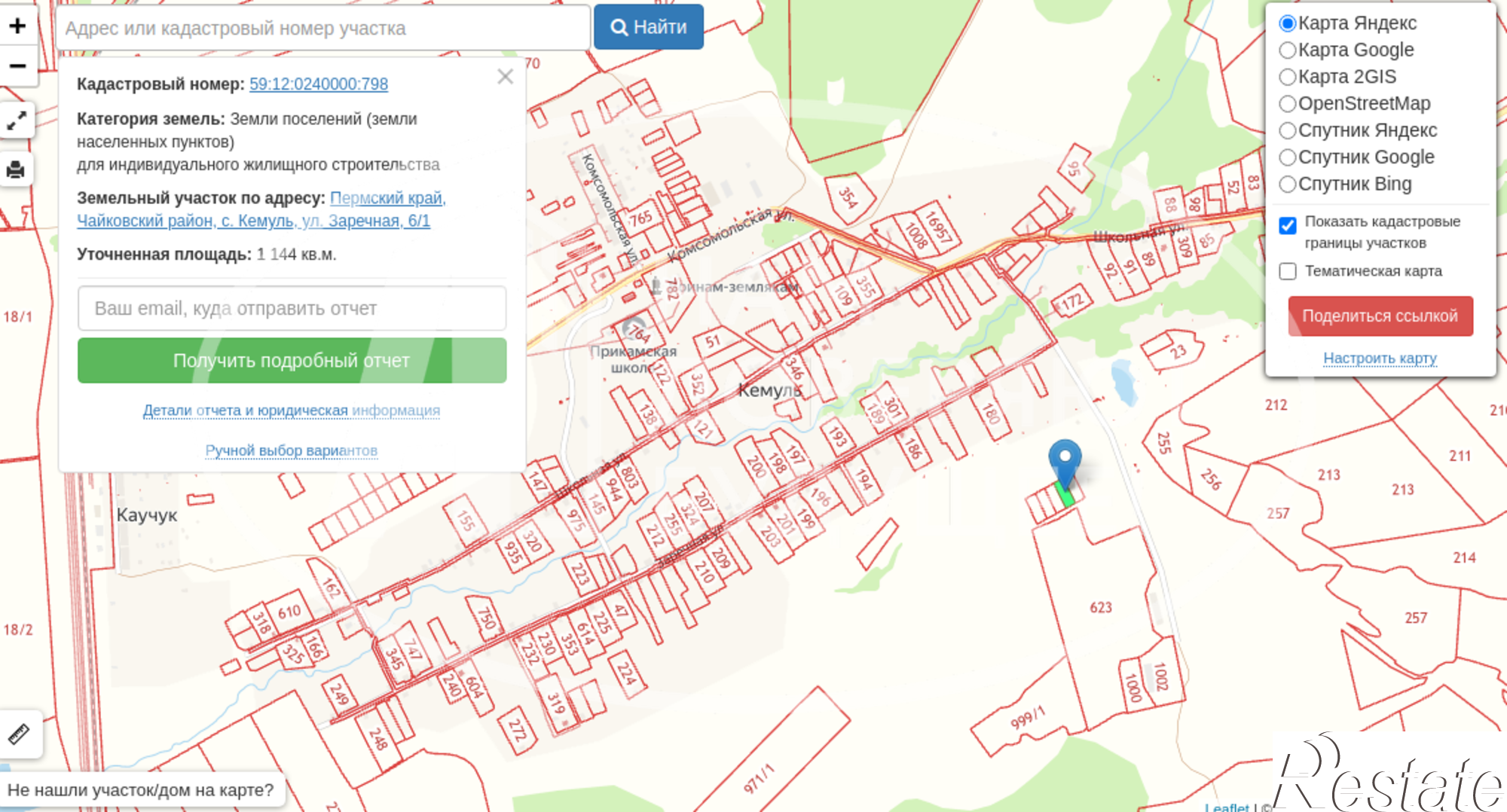
Task: Focus the email input for report
Action: pos(292,308)
